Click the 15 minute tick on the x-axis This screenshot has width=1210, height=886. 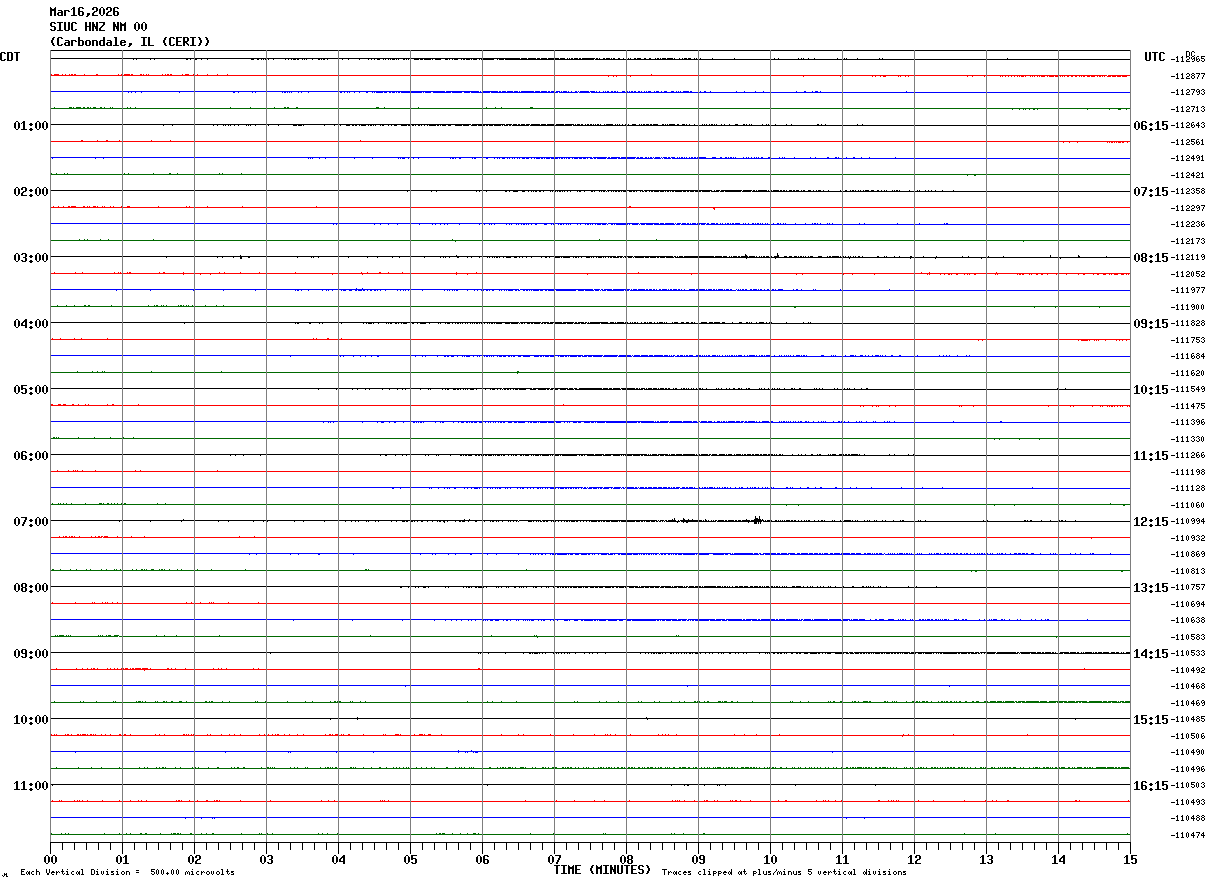click(x=1129, y=859)
